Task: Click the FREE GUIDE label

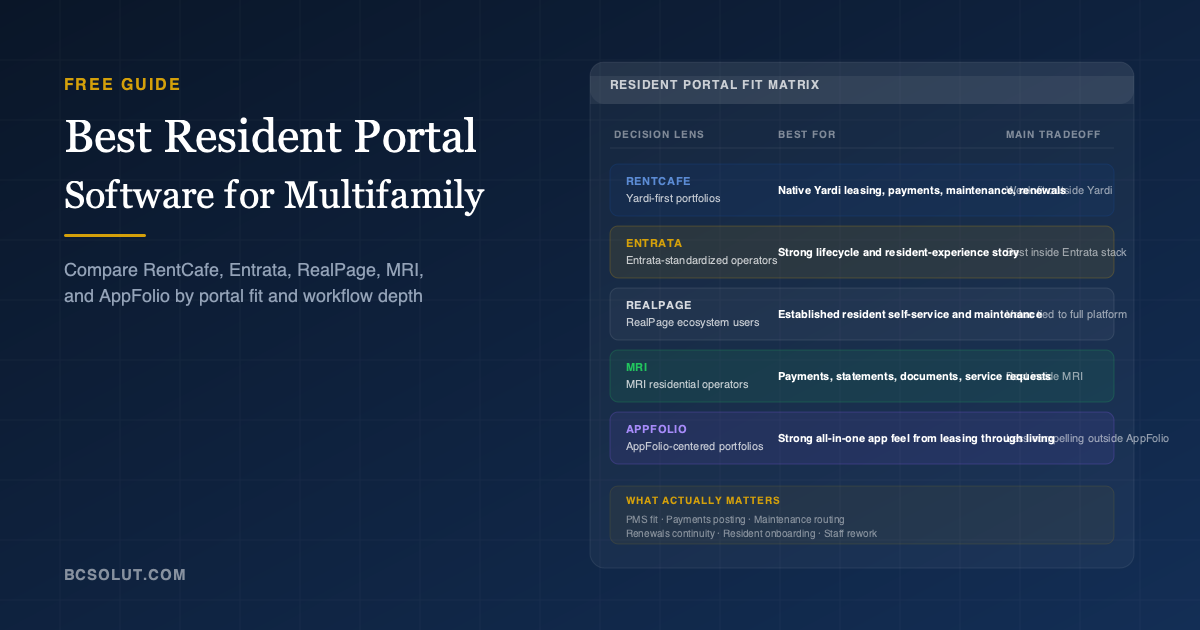Action: tap(122, 85)
